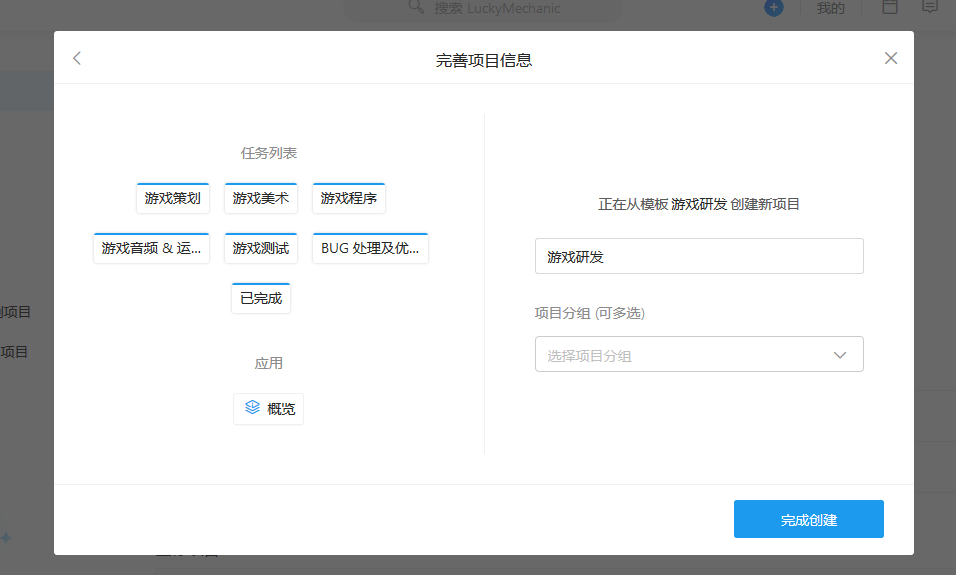This screenshot has width=956, height=575.
Task: Open 我的 in the top bar
Action: pyautogui.click(x=830, y=9)
